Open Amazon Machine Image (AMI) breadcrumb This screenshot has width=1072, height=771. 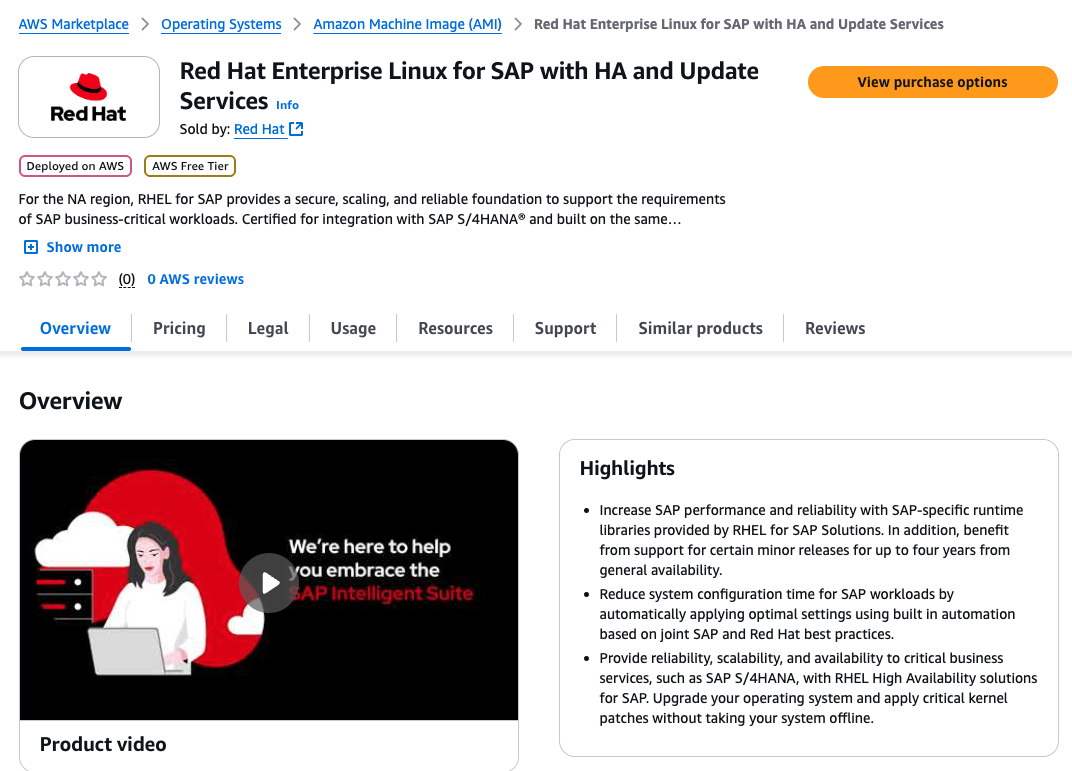(x=407, y=24)
